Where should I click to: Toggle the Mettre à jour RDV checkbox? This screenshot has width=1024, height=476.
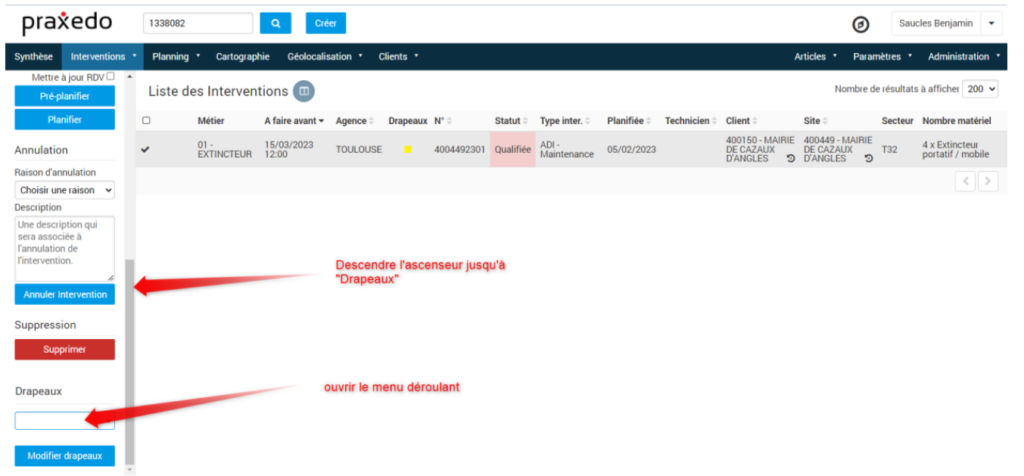111,76
